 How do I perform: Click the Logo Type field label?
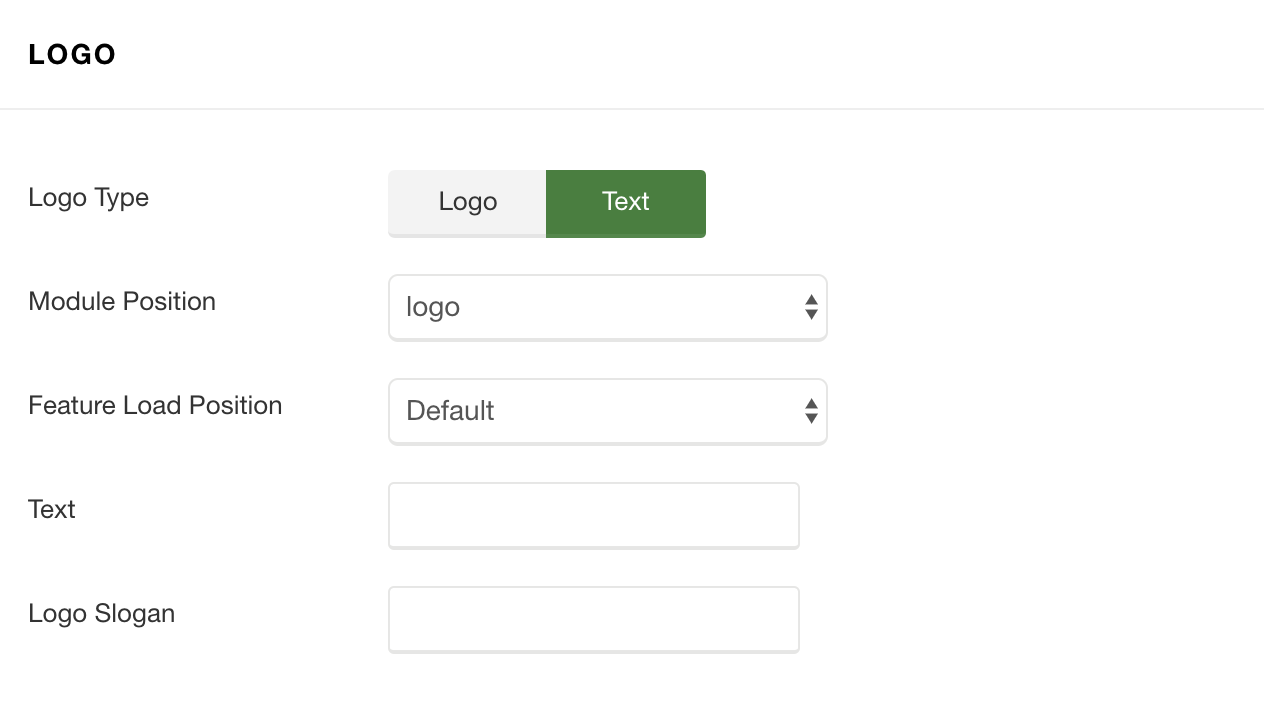tap(89, 198)
